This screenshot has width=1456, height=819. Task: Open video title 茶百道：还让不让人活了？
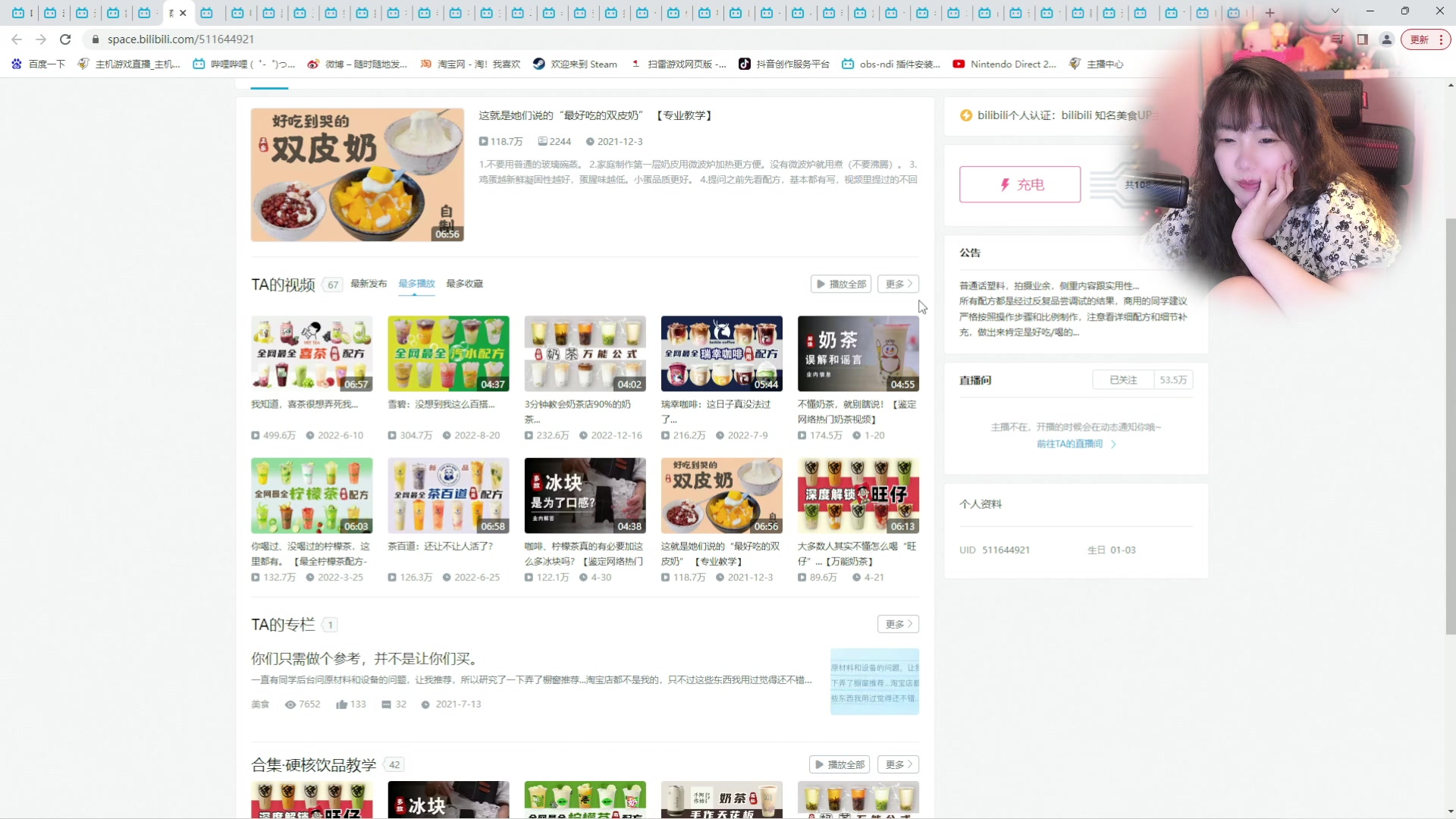(440, 546)
